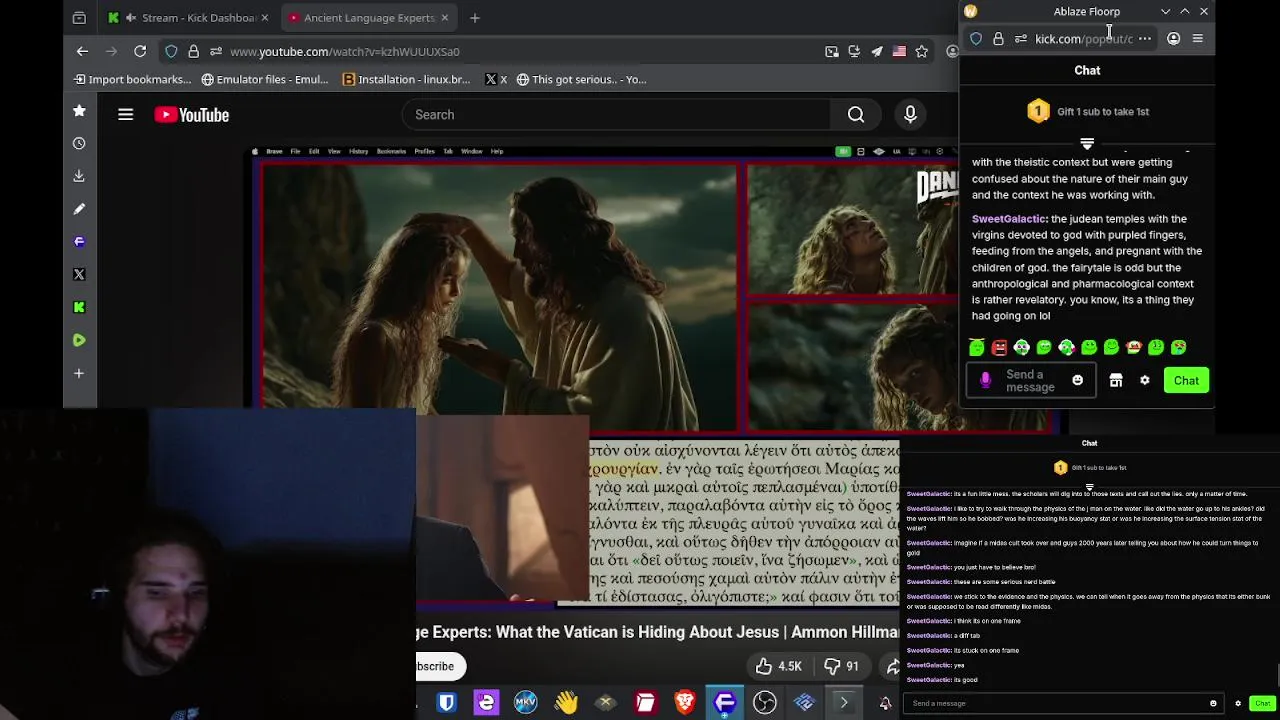
Task: Open three-dot page actions in Kick popup
Action: [1145, 39]
